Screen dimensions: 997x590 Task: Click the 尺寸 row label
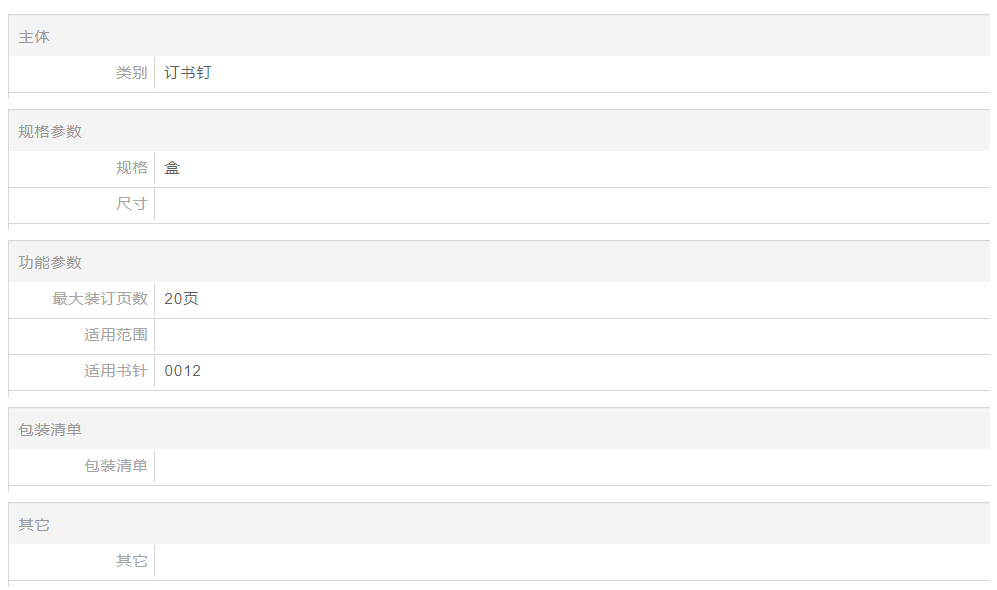coord(131,204)
